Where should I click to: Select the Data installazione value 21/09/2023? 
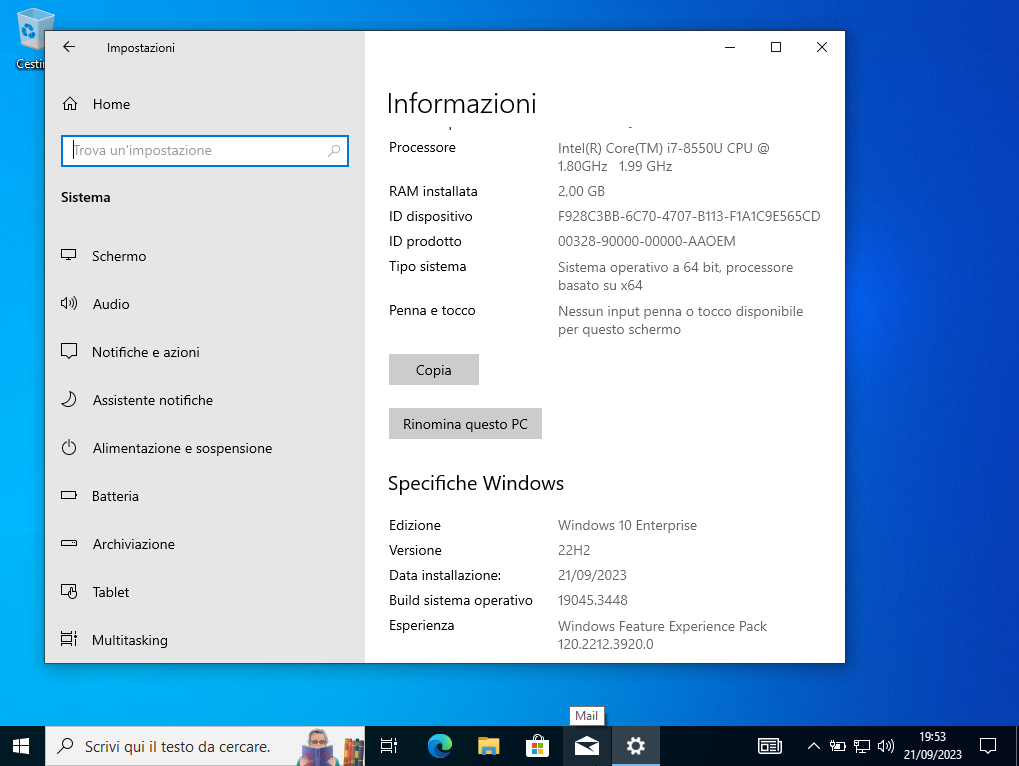(592, 576)
